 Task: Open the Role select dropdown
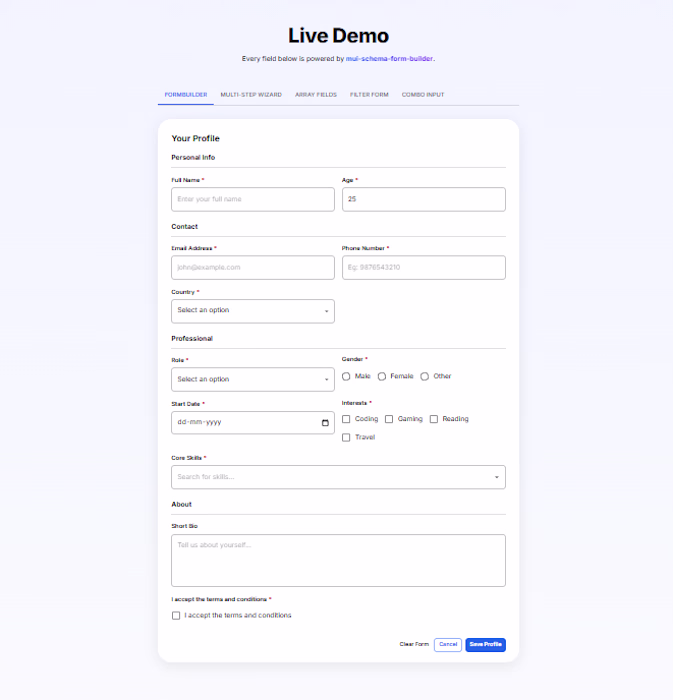coord(253,379)
